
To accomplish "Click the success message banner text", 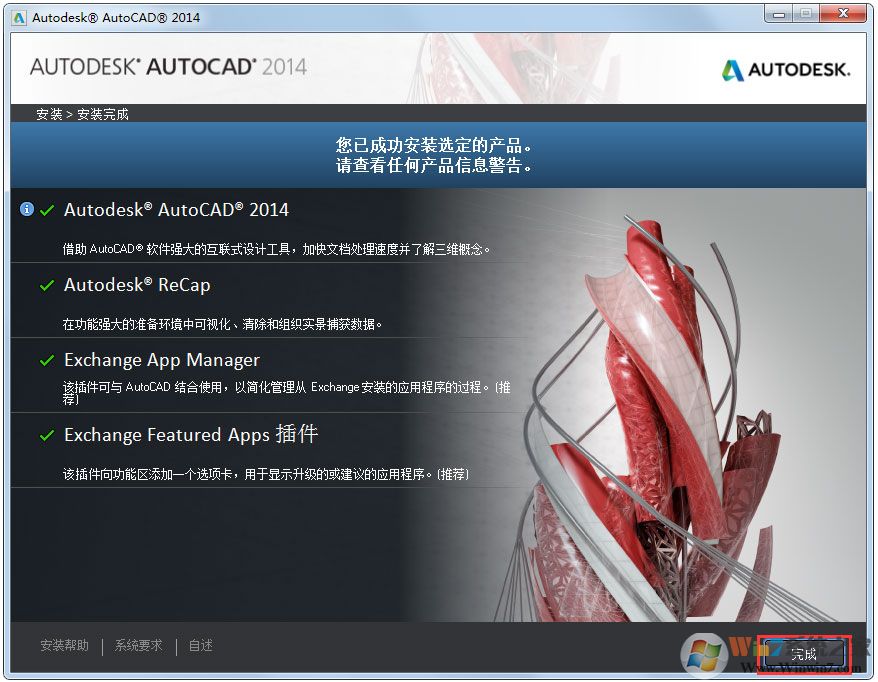I will (434, 152).
